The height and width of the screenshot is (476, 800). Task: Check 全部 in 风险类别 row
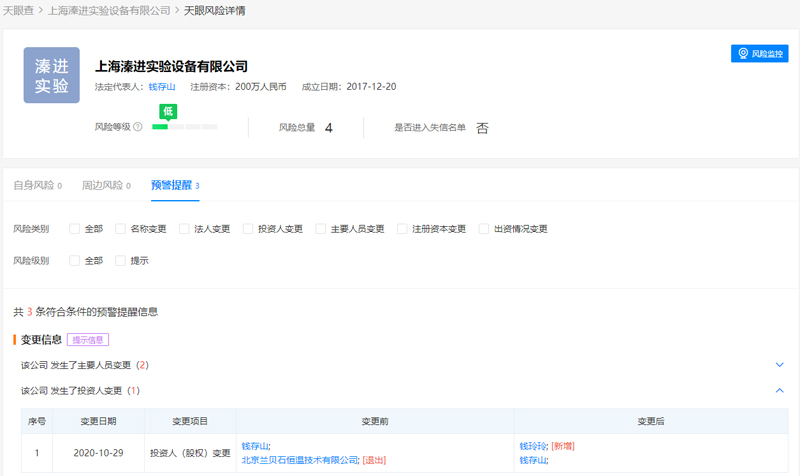(x=74, y=229)
